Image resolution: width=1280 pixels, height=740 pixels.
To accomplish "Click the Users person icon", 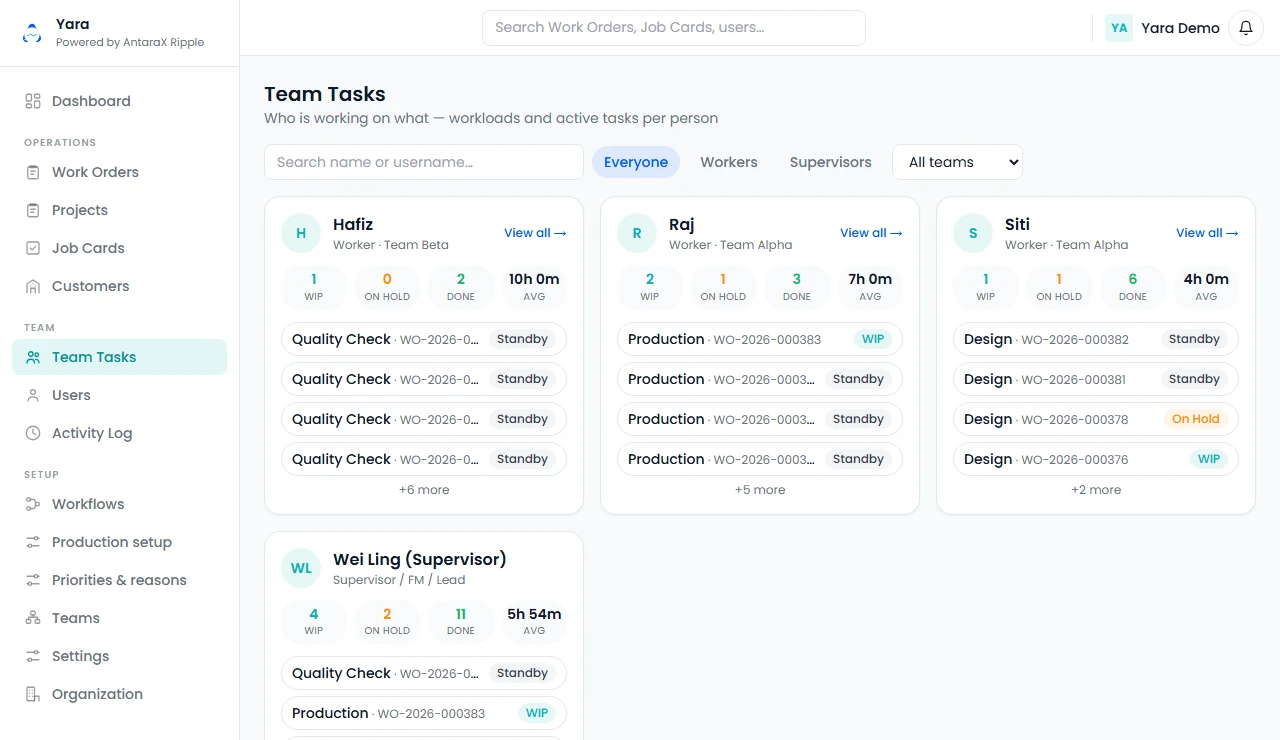I will tap(33, 395).
